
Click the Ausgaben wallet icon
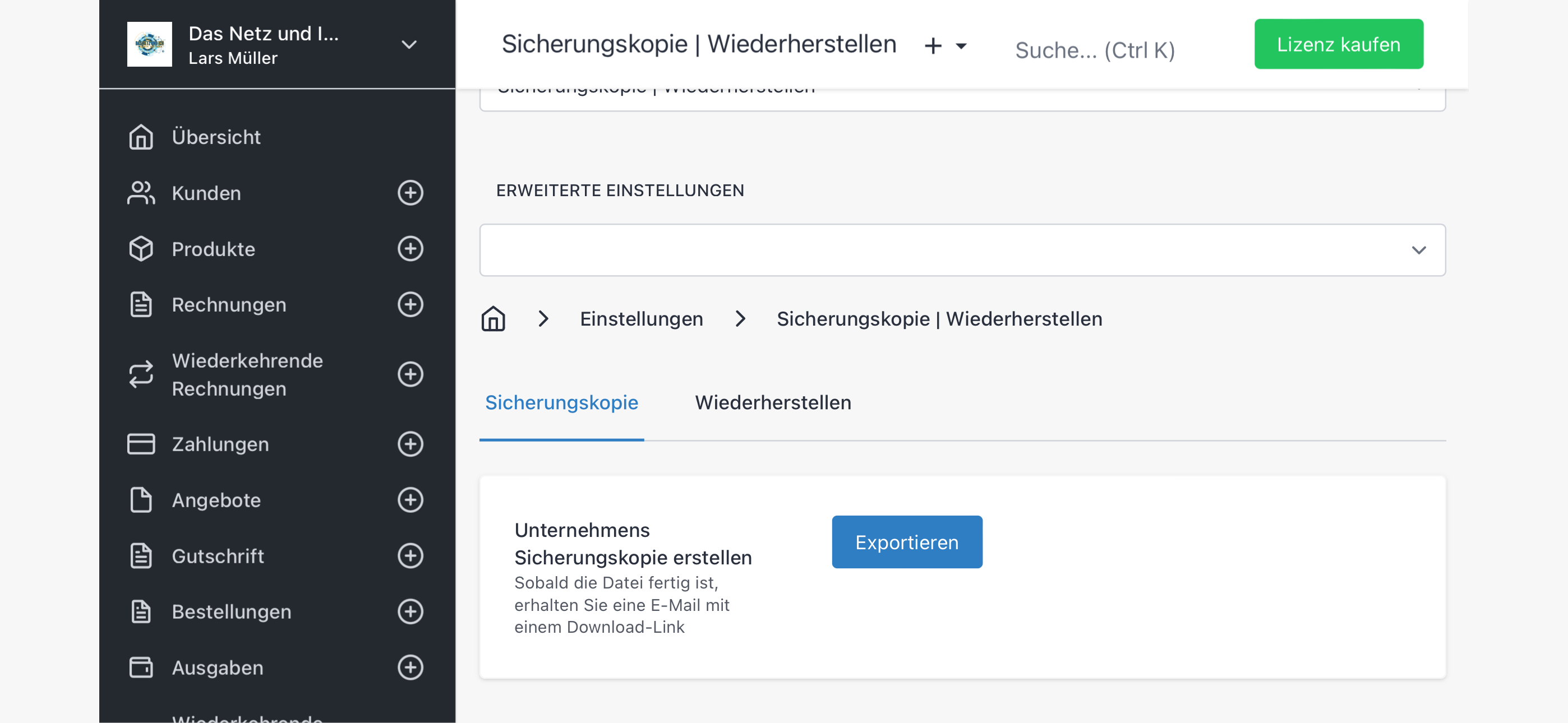(141, 667)
